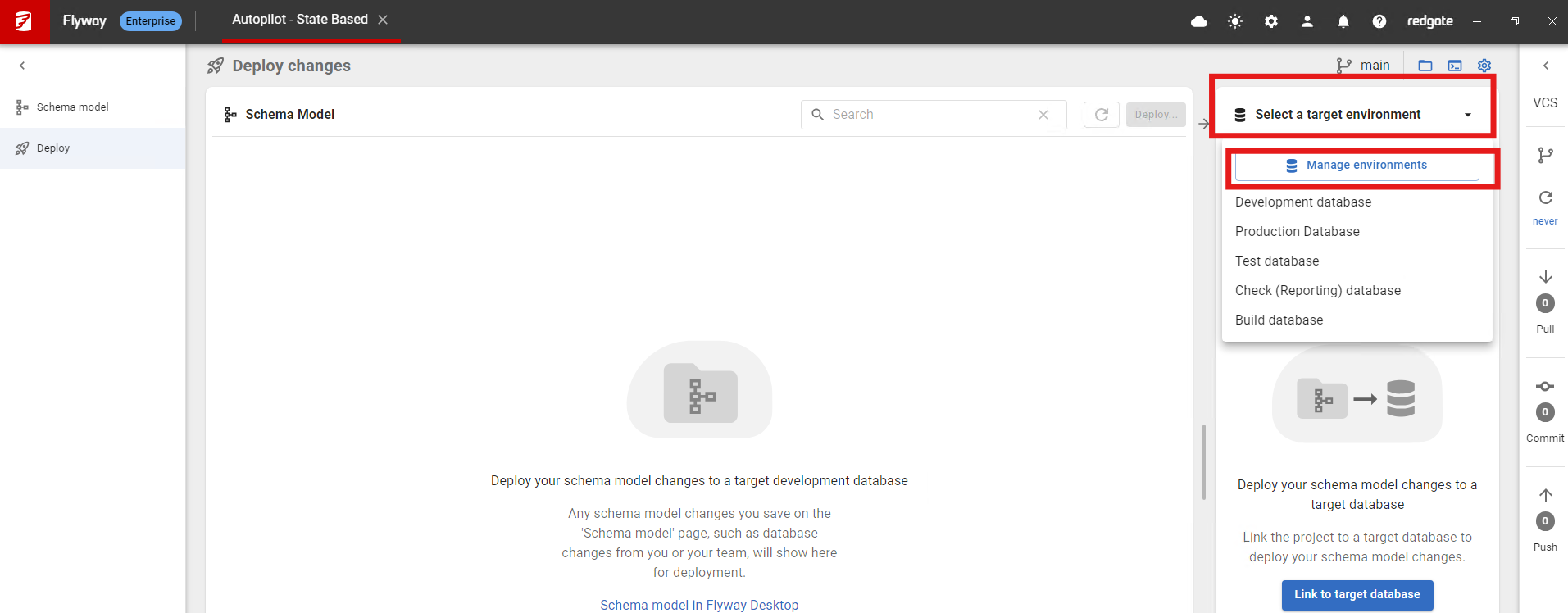
Task: Click the cloud icon in top bar
Action: pyautogui.click(x=1198, y=21)
